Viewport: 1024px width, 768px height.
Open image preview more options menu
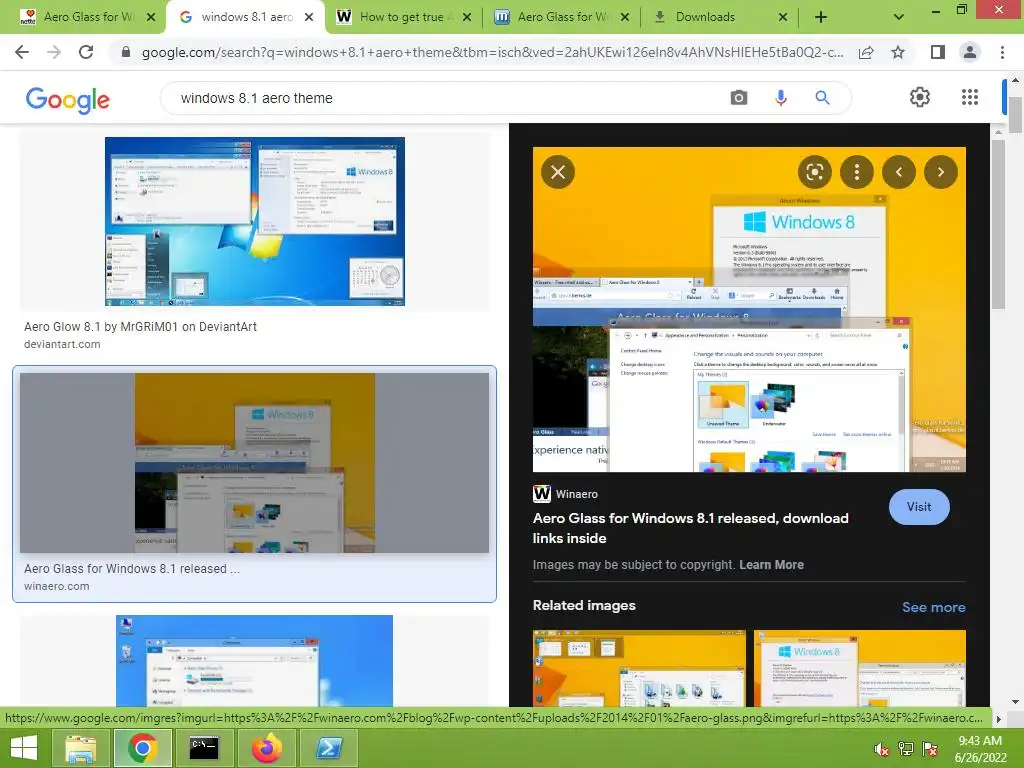(x=857, y=172)
